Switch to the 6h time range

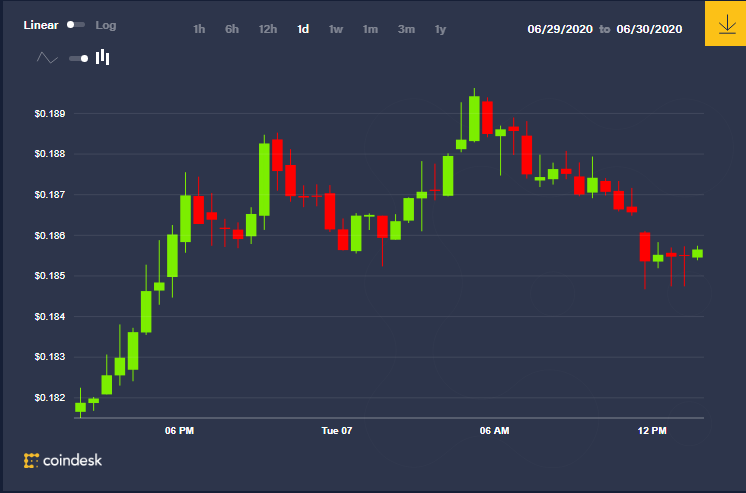[x=232, y=29]
